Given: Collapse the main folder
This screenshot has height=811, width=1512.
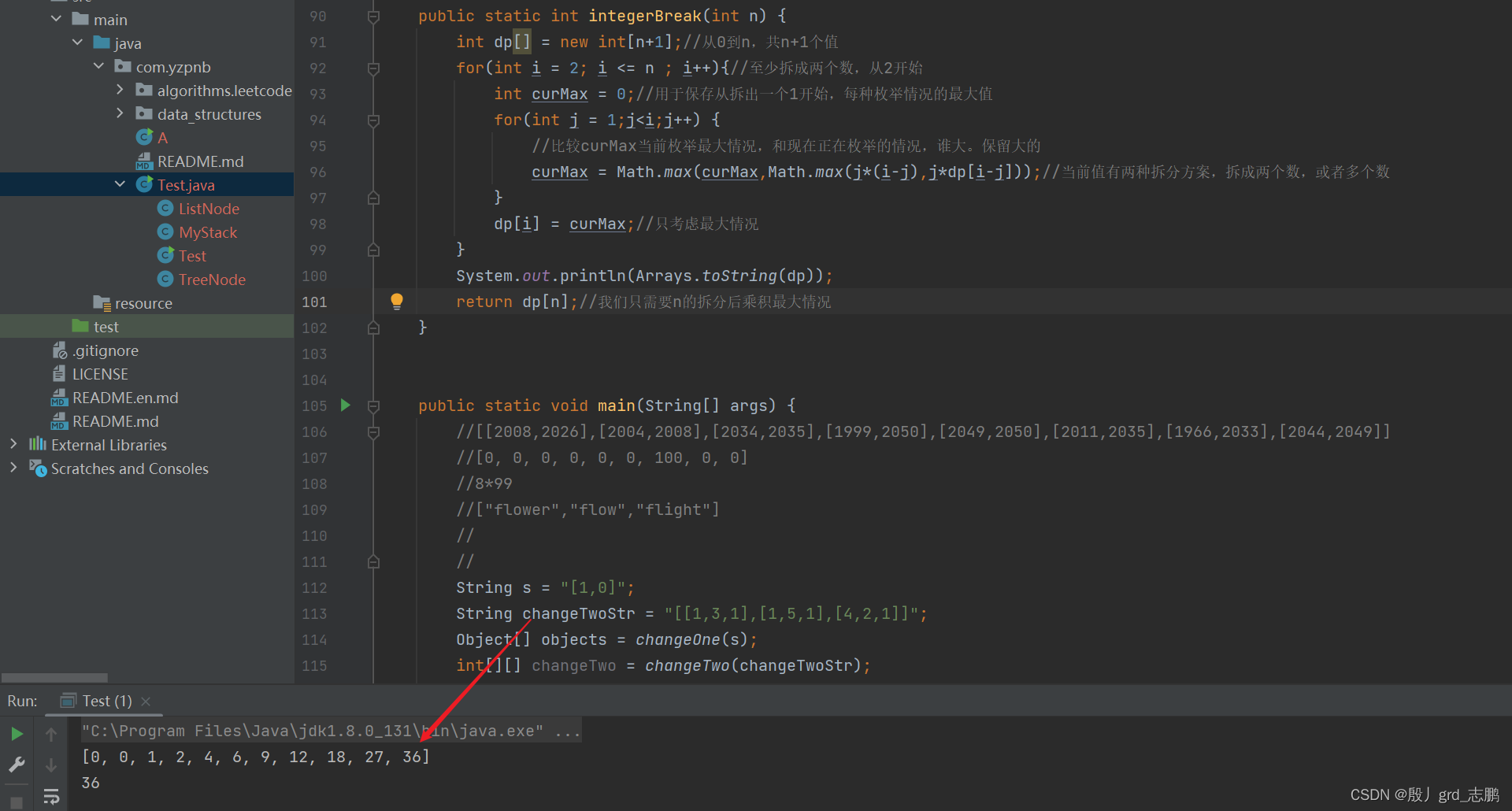Looking at the screenshot, I should [56, 19].
